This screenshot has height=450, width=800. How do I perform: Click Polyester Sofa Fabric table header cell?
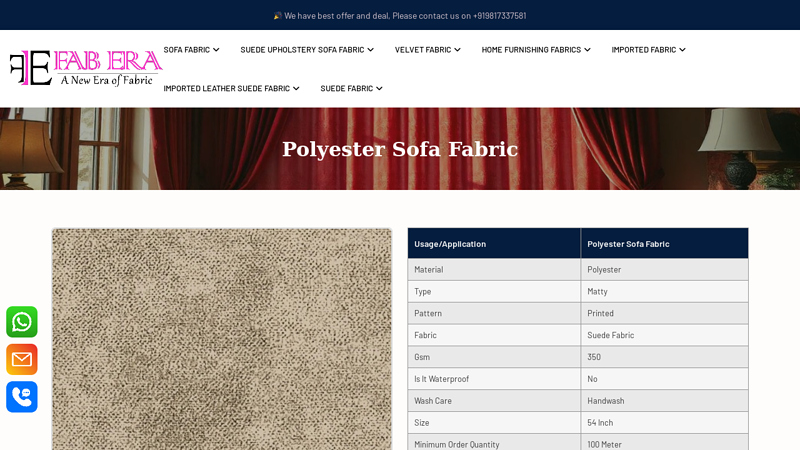point(664,243)
